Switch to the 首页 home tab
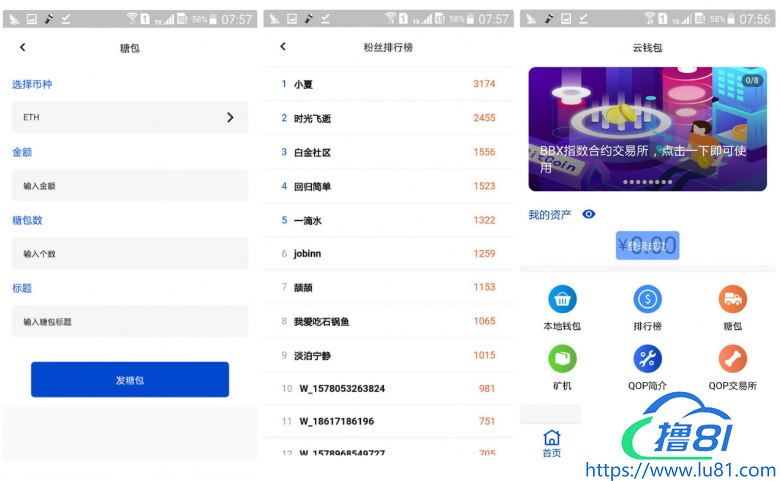The image size is (781, 481). click(x=551, y=442)
